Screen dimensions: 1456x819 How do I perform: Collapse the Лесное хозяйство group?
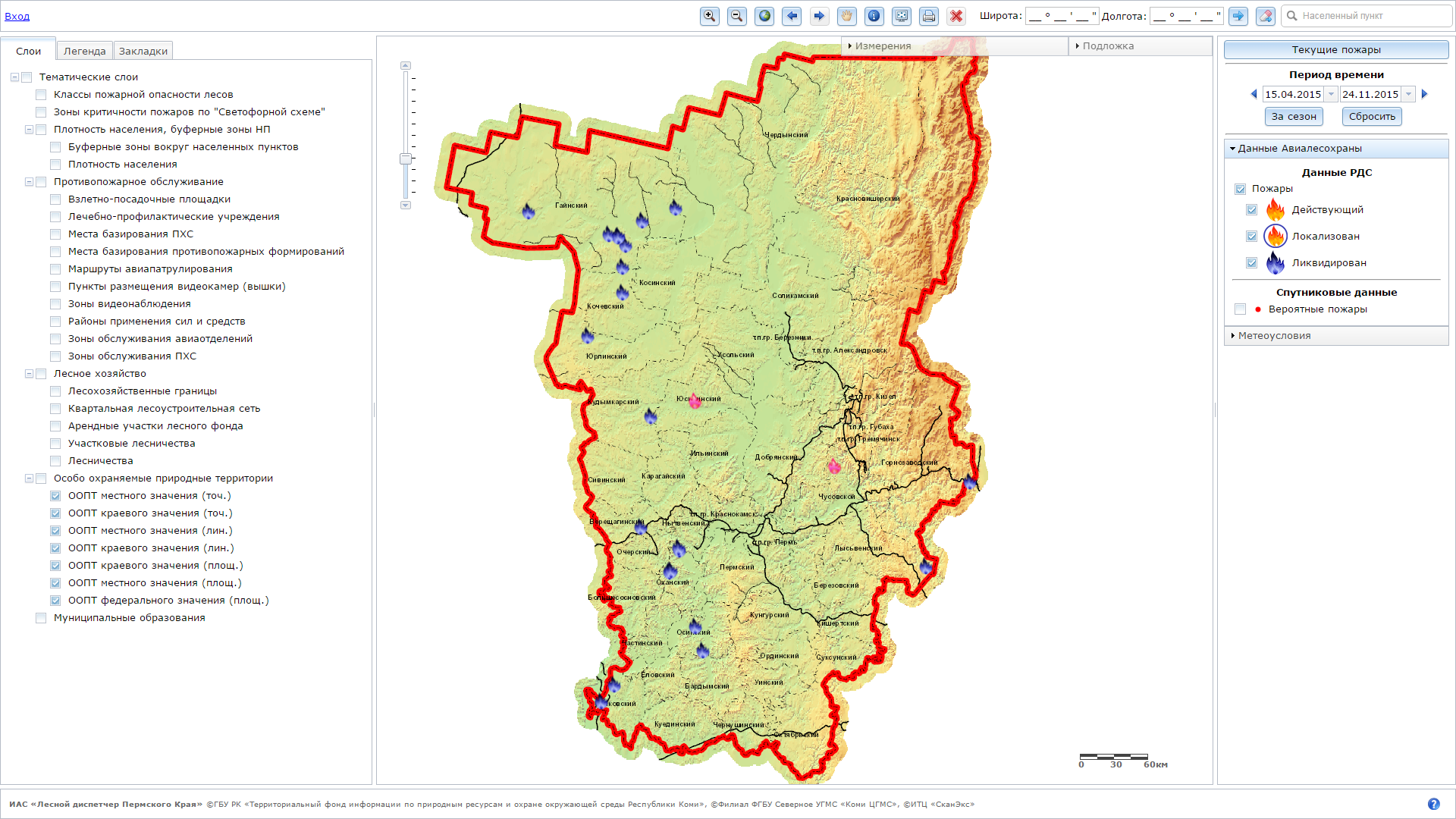tap(29, 374)
